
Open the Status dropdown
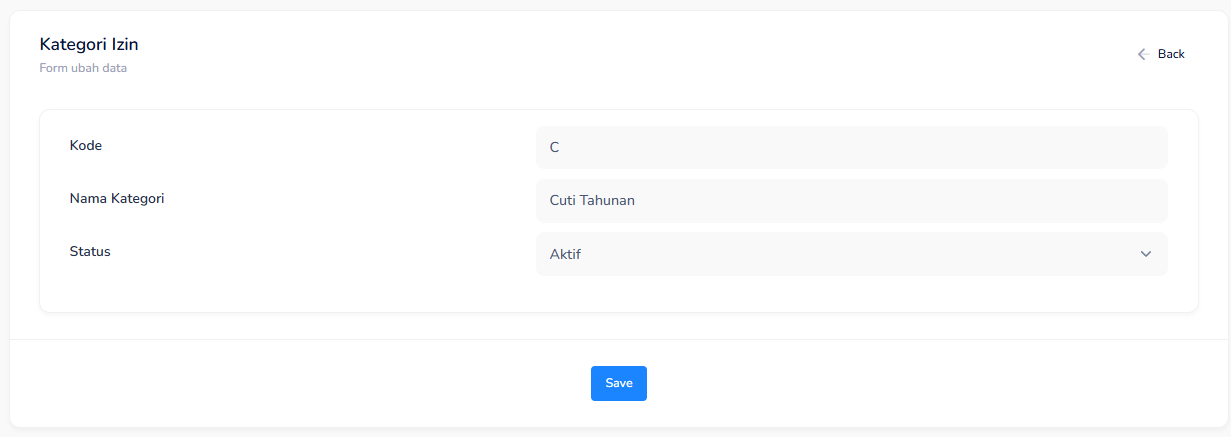pos(851,254)
